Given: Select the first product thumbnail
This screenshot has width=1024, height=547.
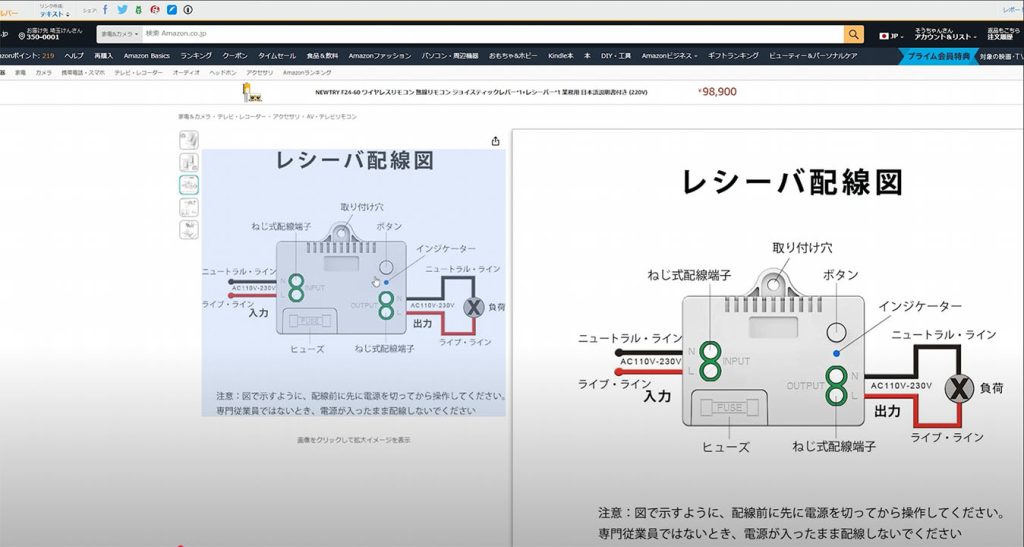Looking at the screenshot, I should click(188, 139).
